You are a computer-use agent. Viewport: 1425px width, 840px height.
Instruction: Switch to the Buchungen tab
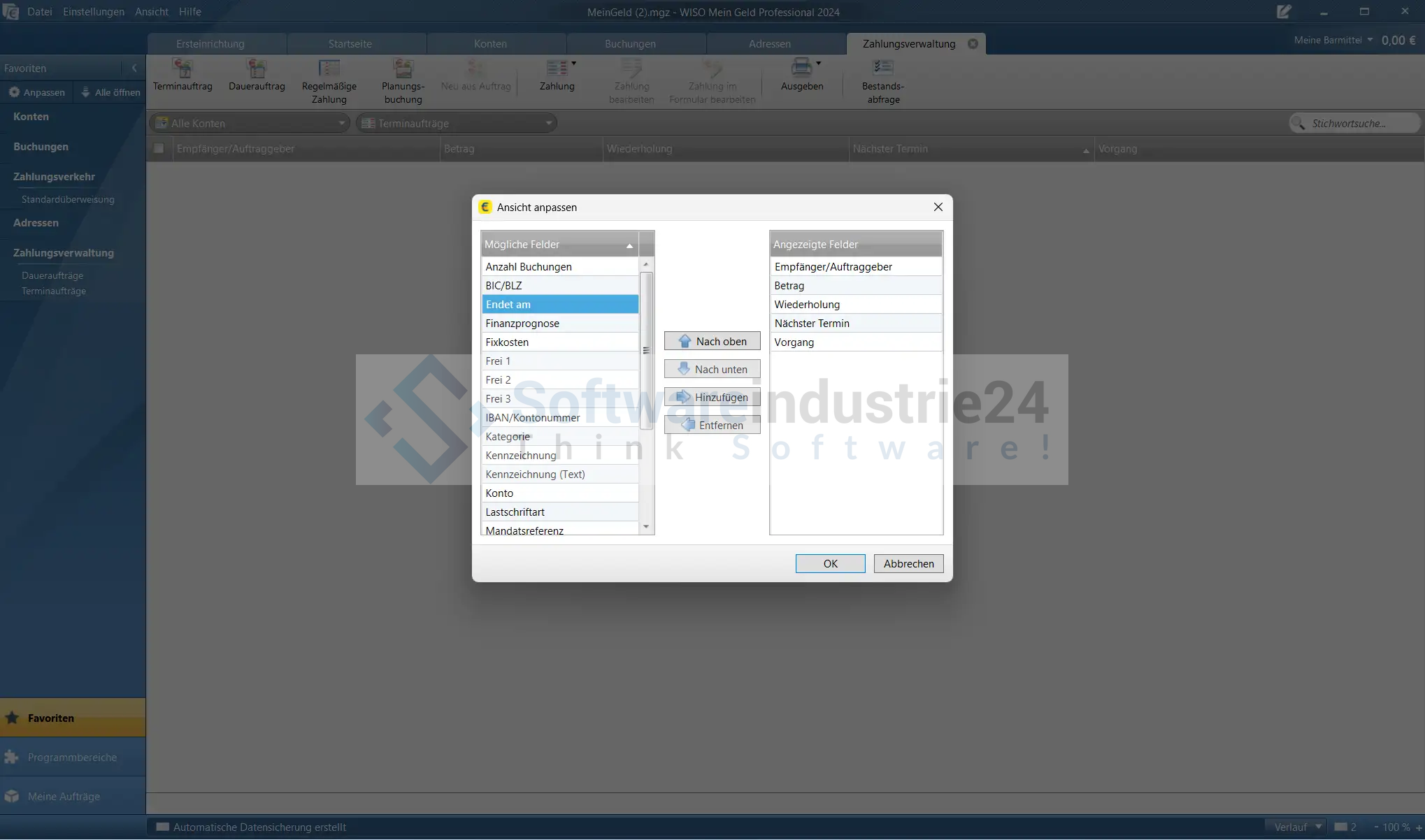pyautogui.click(x=630, y=44)
